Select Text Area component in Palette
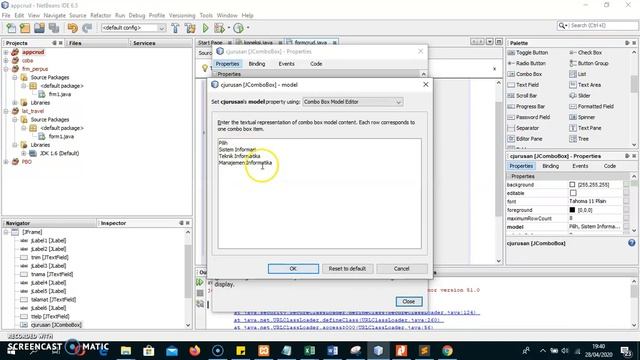The height and width of the screenshot is (360, 640). coord(585,85)
